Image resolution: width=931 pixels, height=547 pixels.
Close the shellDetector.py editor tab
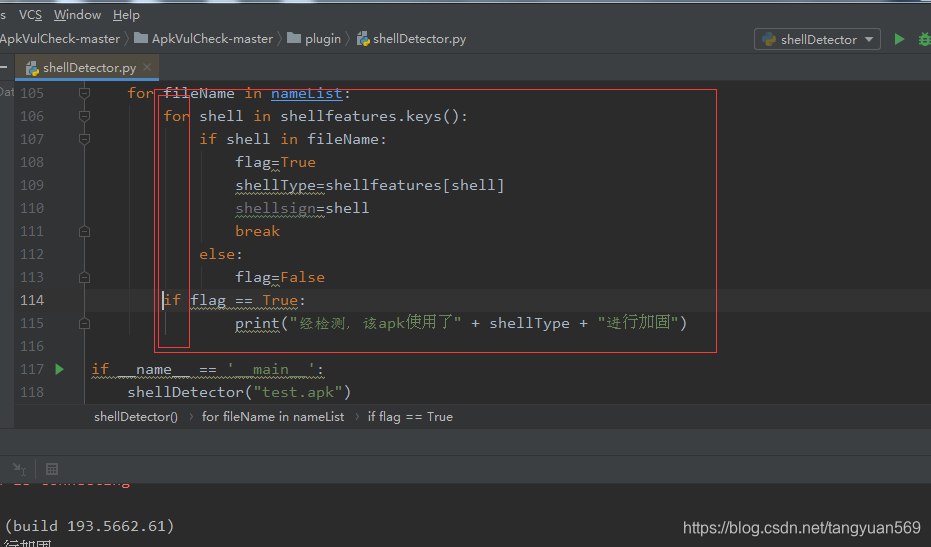[x=147, y=67]
